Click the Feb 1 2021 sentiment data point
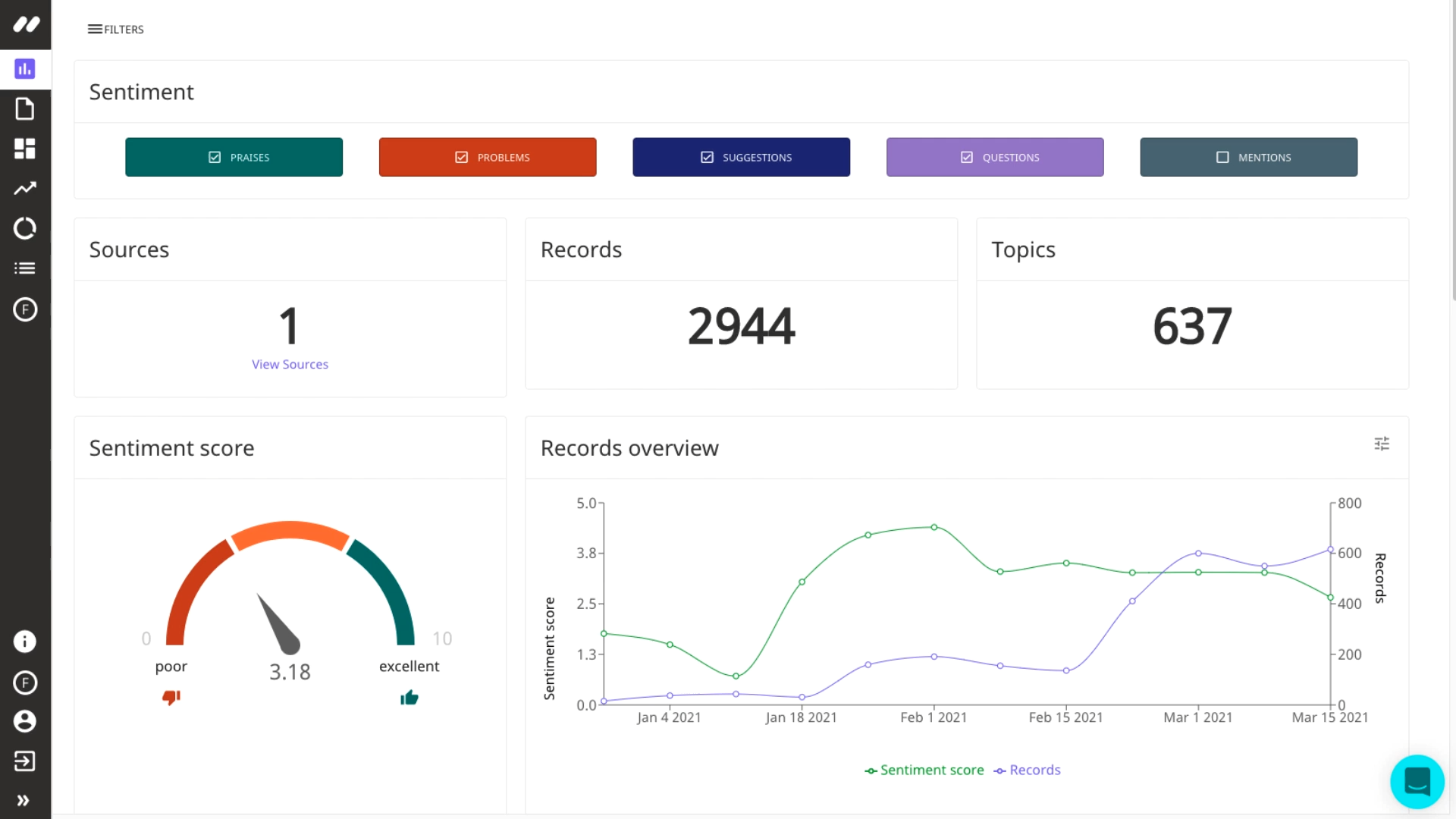The height and width of the screenshot is (819, 1456). click(934, 527)
